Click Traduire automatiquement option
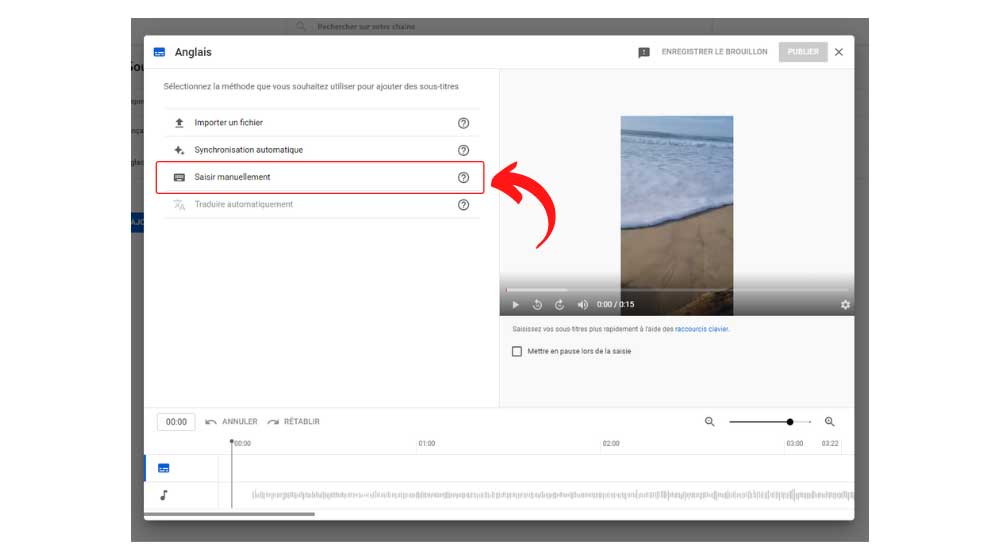The width and height of the screenshot is (1000, 560). click(321, 205)
